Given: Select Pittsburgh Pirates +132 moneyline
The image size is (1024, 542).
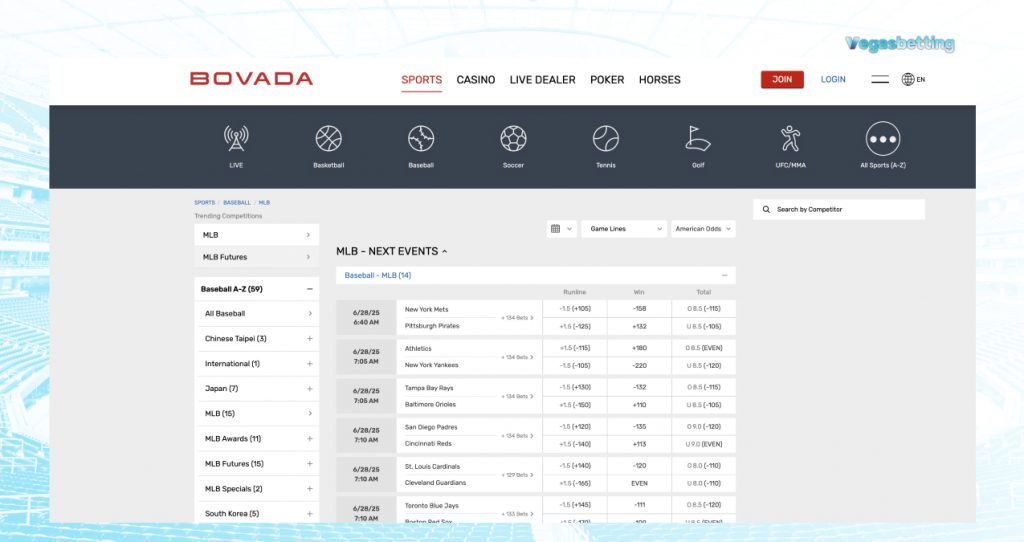Looking at the screenshot, I should pyautogui.click(x=639, y=327).
